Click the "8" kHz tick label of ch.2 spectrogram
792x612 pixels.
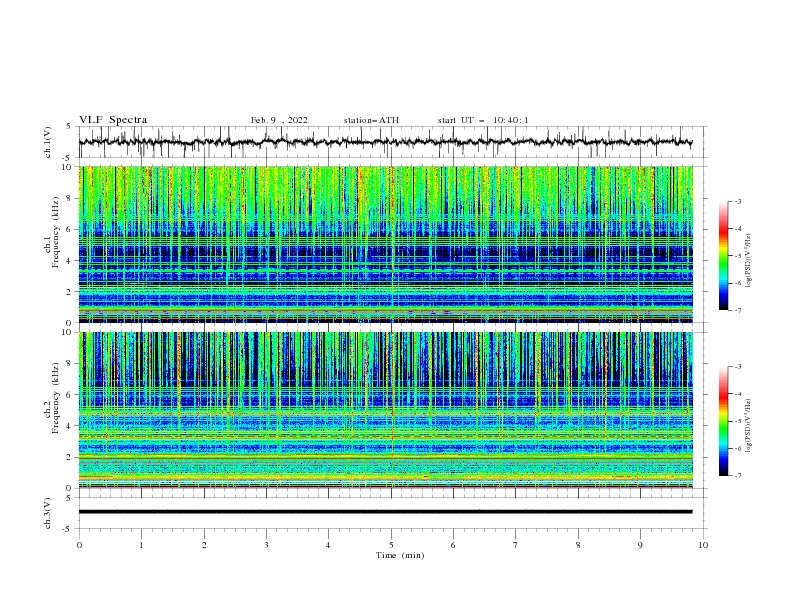click(70, 364)
